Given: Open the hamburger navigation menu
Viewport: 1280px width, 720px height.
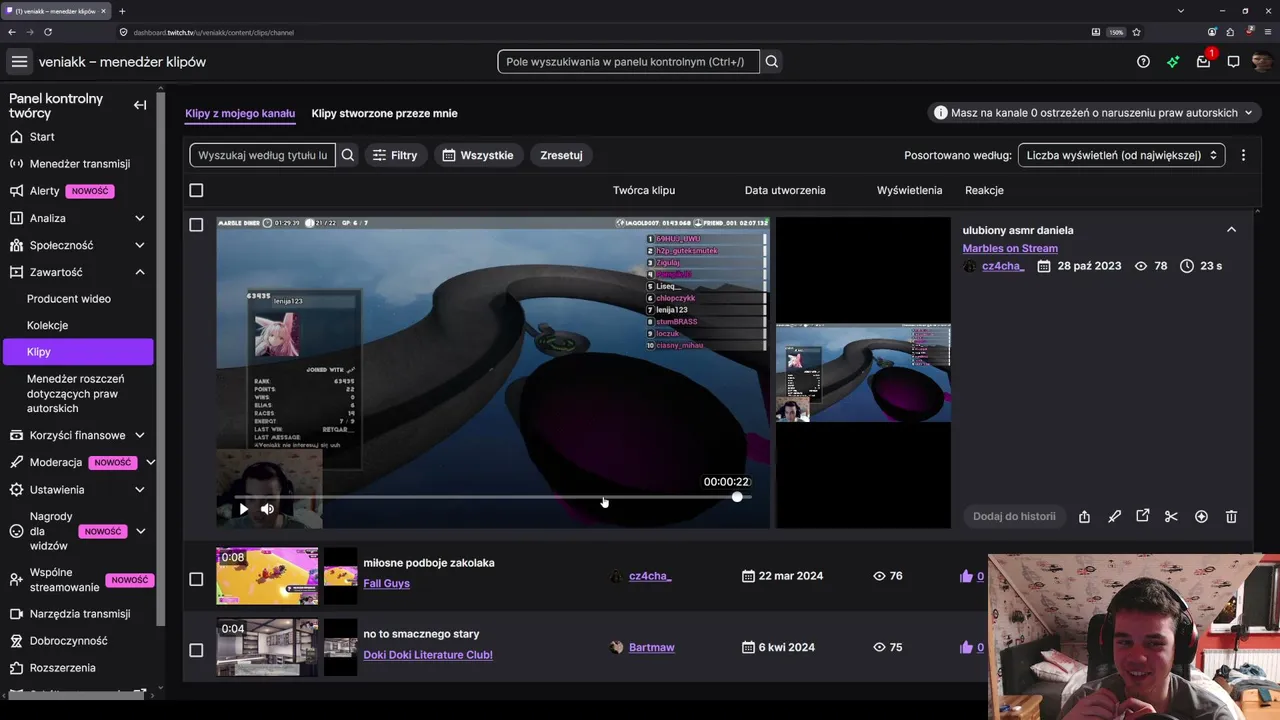Looking at the screenshot, I should (x=19, y=62).
